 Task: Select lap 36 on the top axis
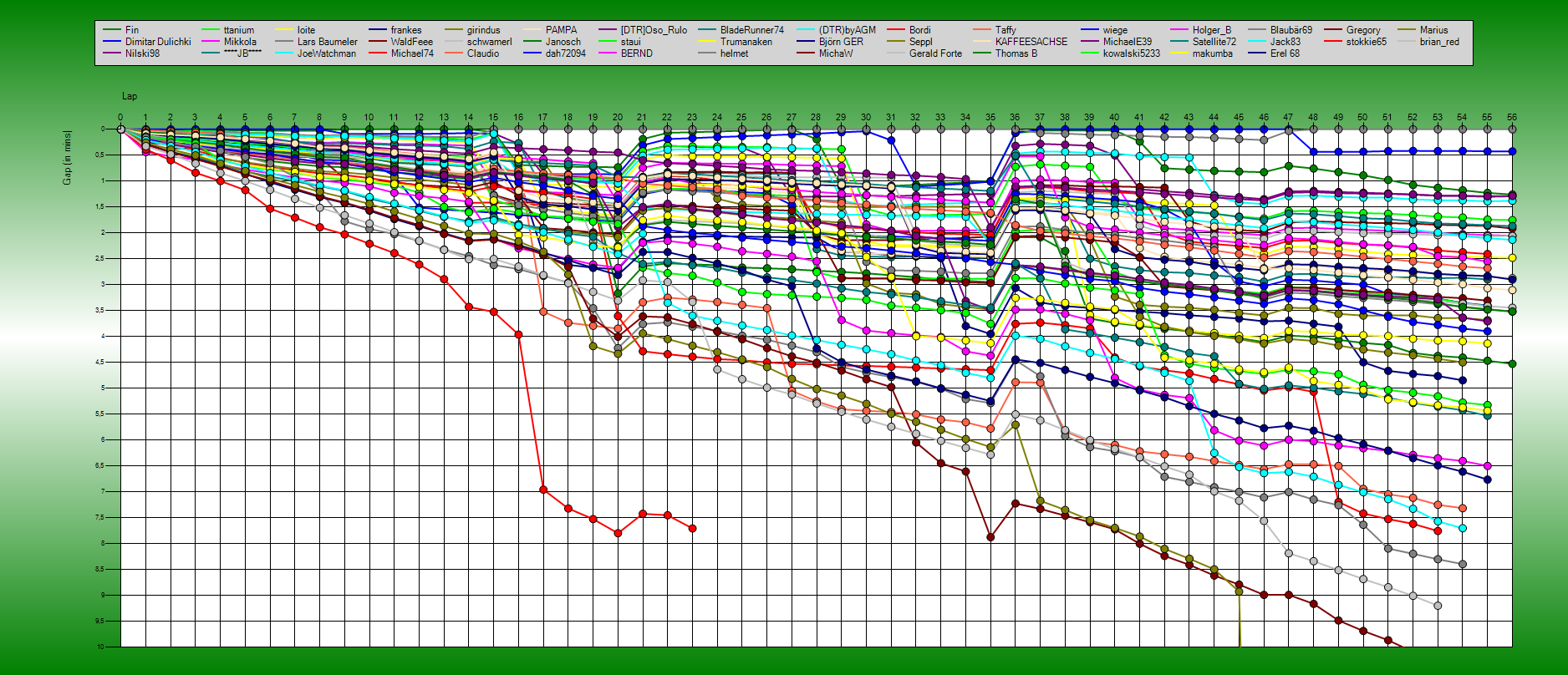pyautogui.click(x=1015, y=118)
